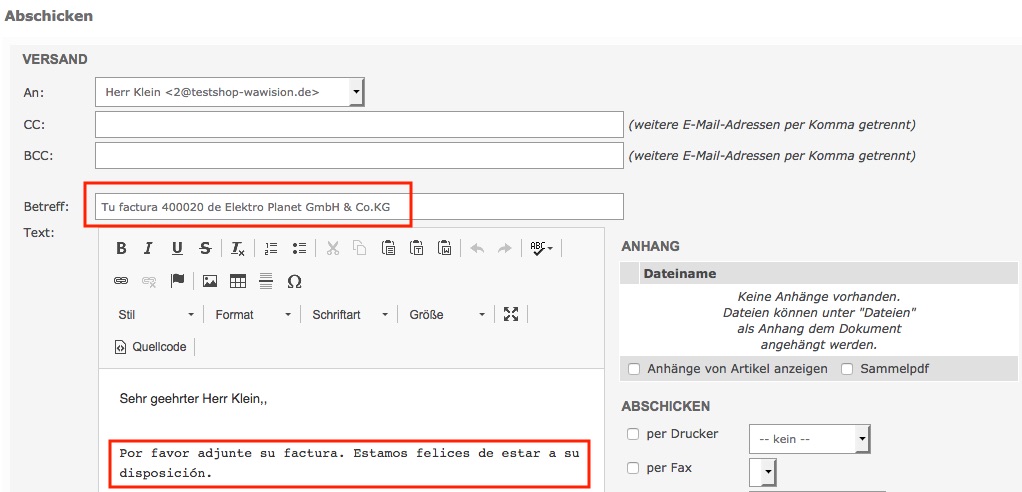Open the An recipient dropdown
Viewport: 1022px width, 492px height.
pyautogui.click(x=229, y=92)
